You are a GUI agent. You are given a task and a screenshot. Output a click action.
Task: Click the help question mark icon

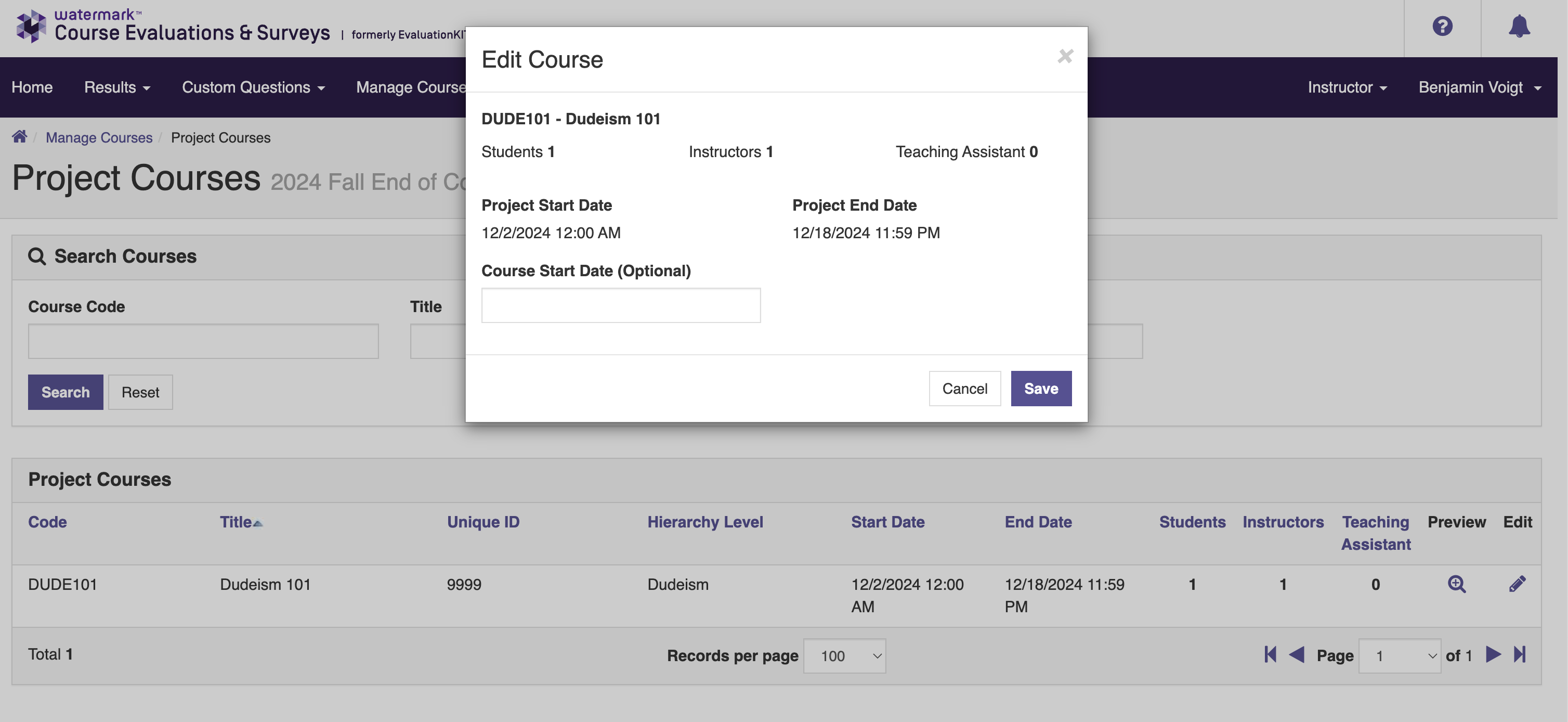1442,26
